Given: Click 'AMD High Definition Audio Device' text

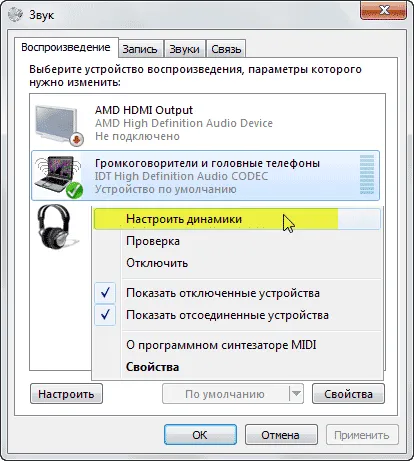Looking at the screenshot, I should pyautogui.click(x=184, y=123).
